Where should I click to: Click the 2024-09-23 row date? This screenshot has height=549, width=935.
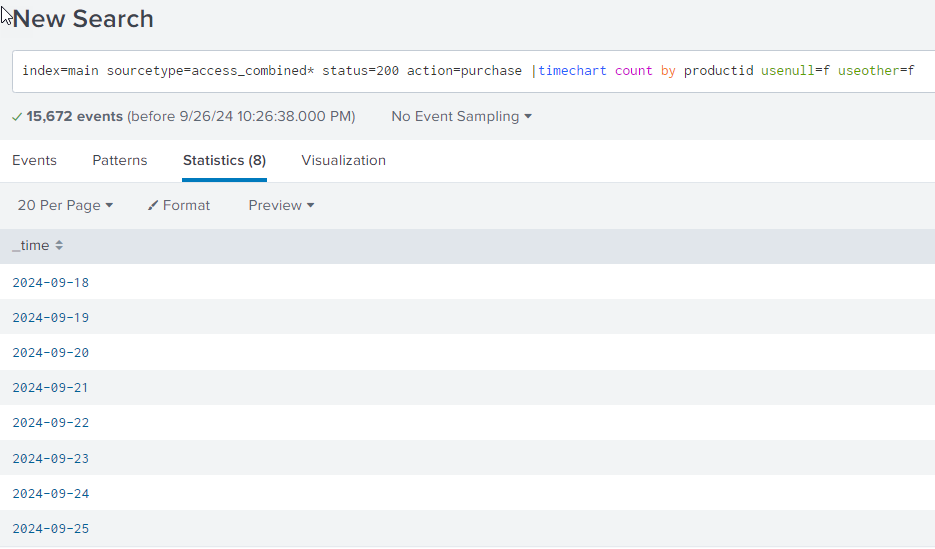(50, 458)
